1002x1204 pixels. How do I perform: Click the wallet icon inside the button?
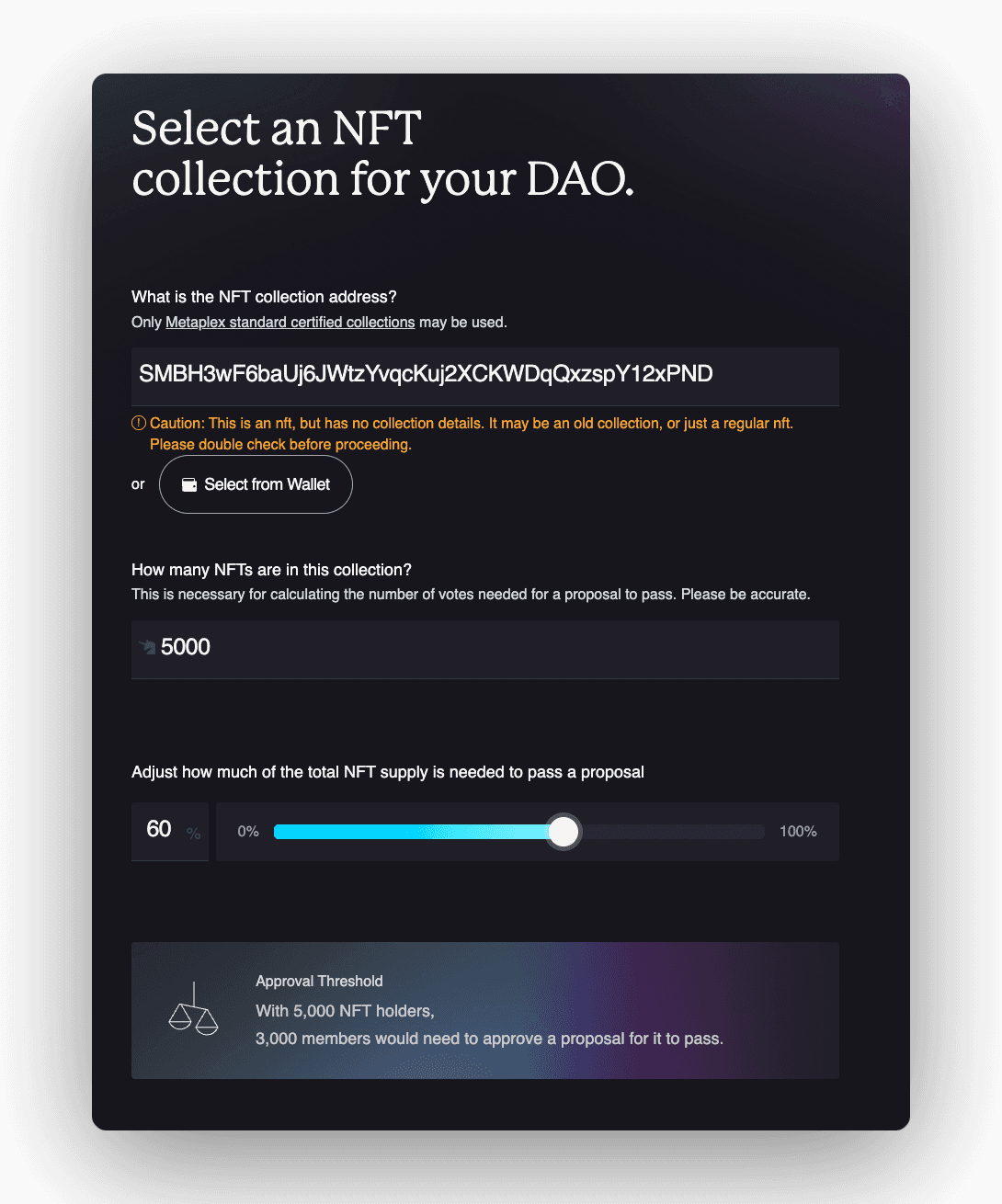tap(189, 484)
